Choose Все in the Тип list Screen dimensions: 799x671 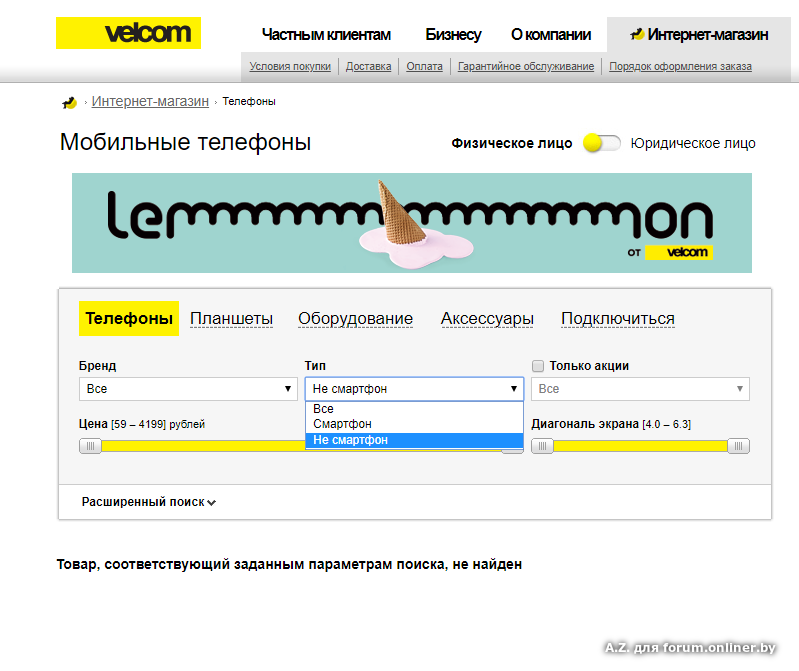(414, 409)
